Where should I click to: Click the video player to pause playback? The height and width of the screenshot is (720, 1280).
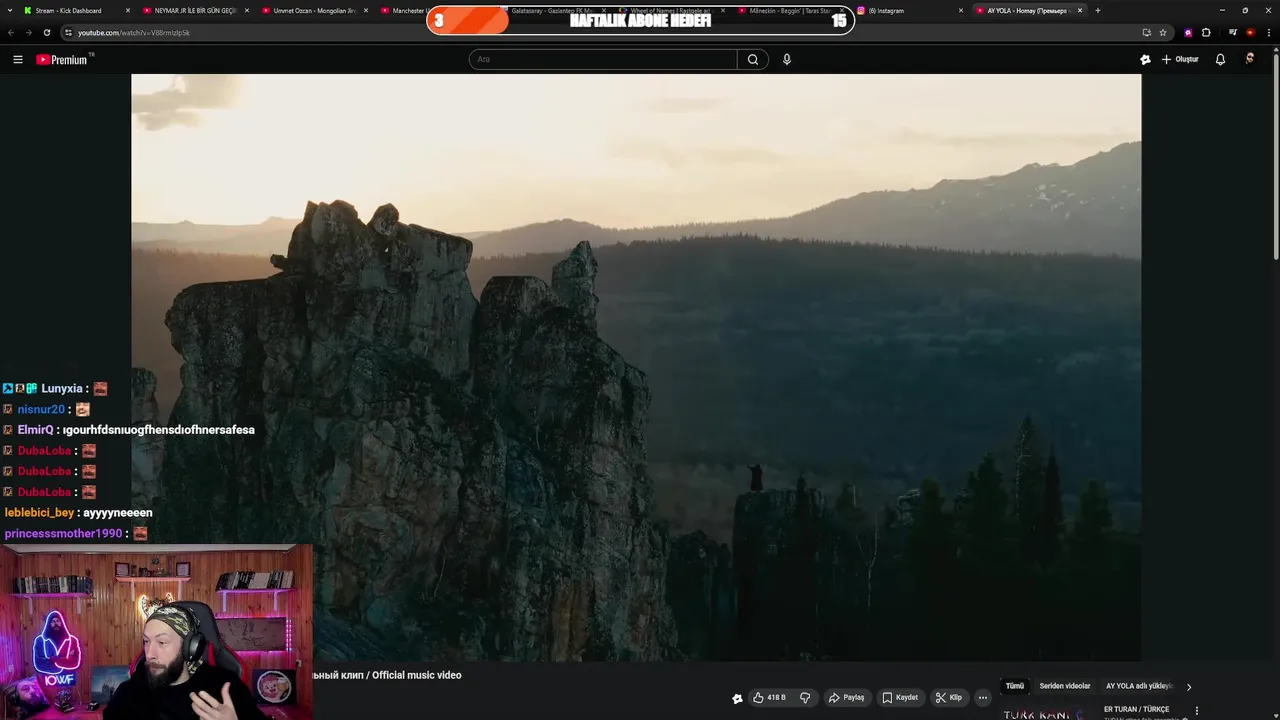click(636, 367)
